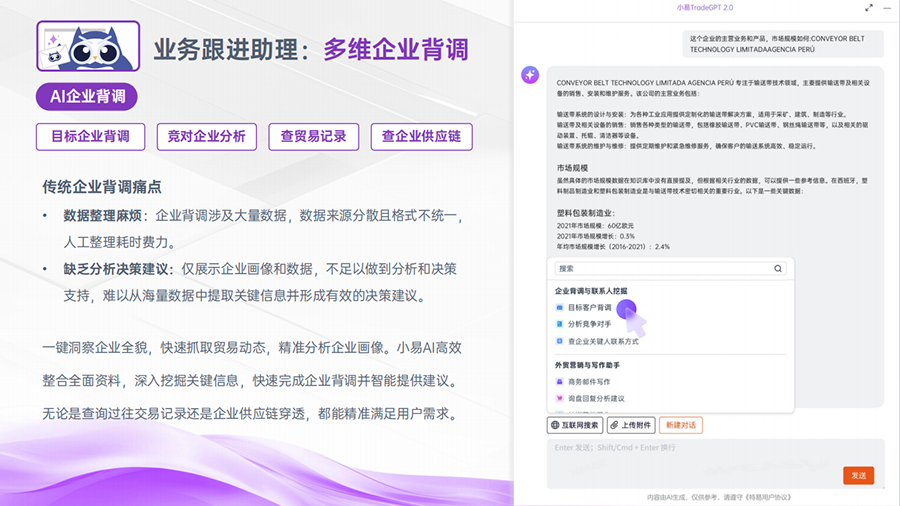Click the icon beside 查企业关键人联系方式
Image resolution: width=900 pixels, height=506 pixels.
click(x=560, y=341)
